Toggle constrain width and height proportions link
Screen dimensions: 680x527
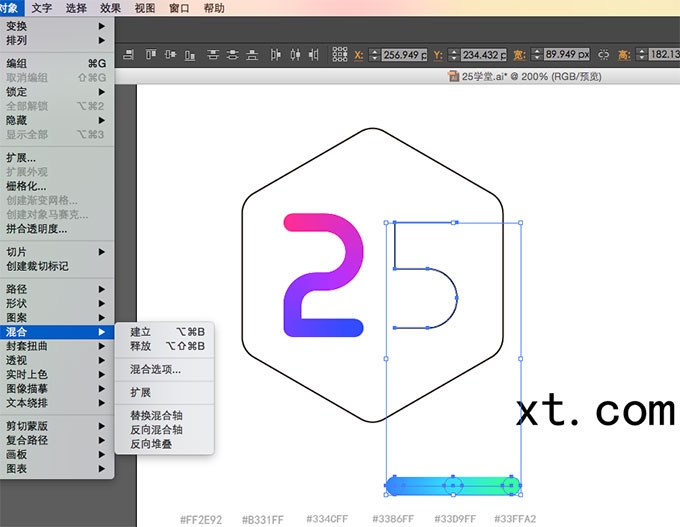pyautogui.click(x=603, y=55)
